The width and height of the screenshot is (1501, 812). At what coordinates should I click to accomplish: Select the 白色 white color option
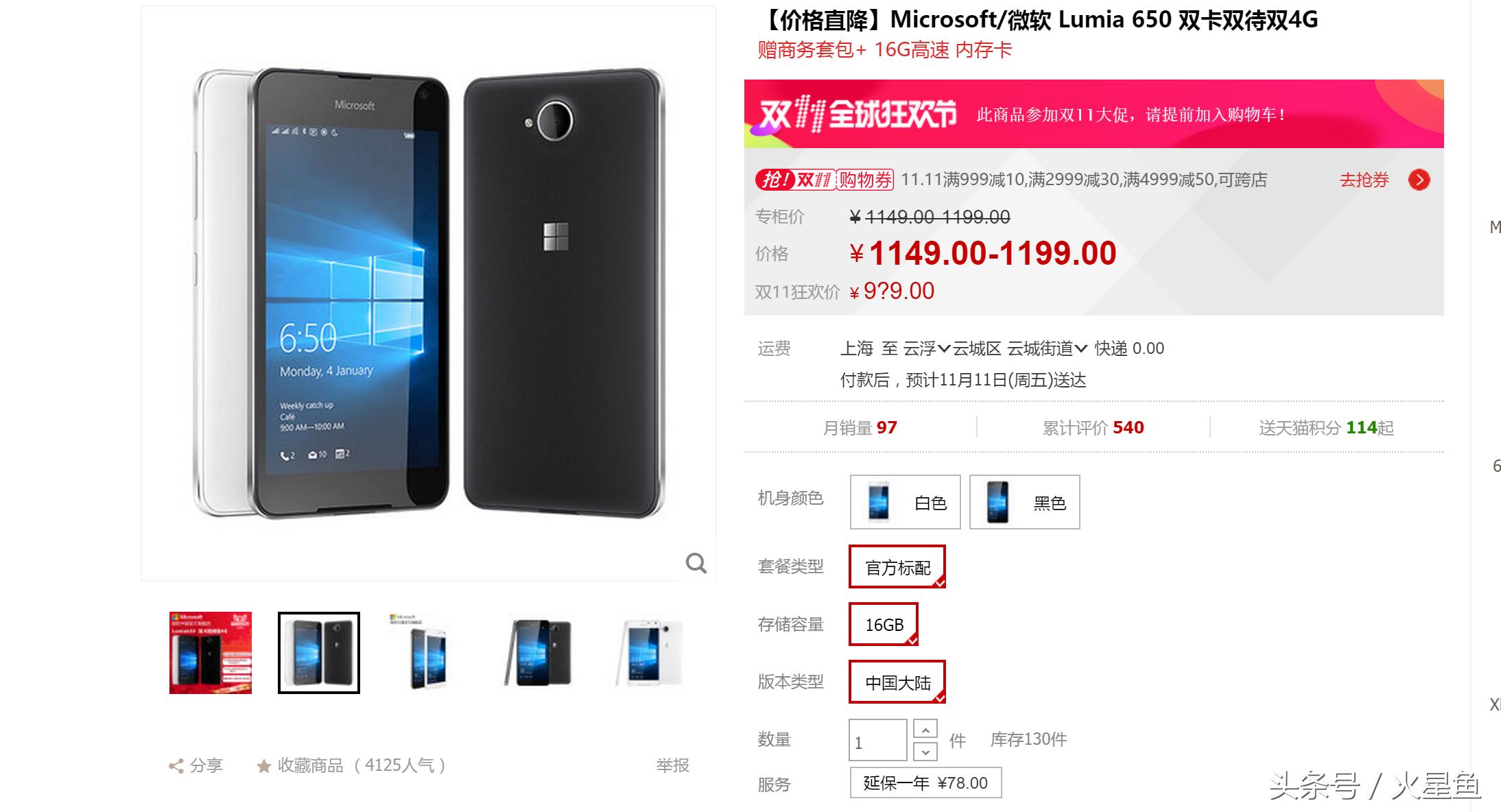point(905,502)
